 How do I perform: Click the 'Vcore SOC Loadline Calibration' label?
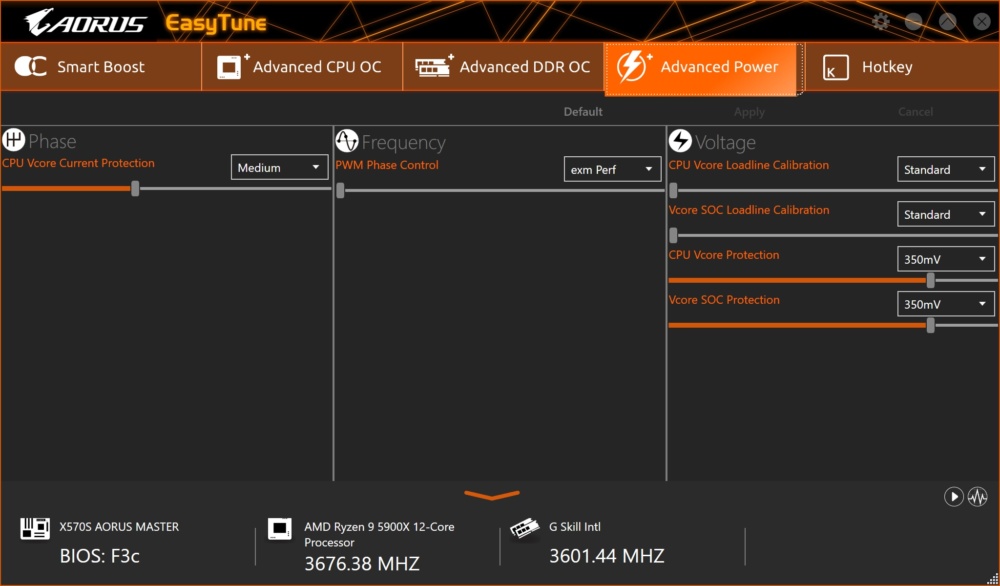(749, 210)
